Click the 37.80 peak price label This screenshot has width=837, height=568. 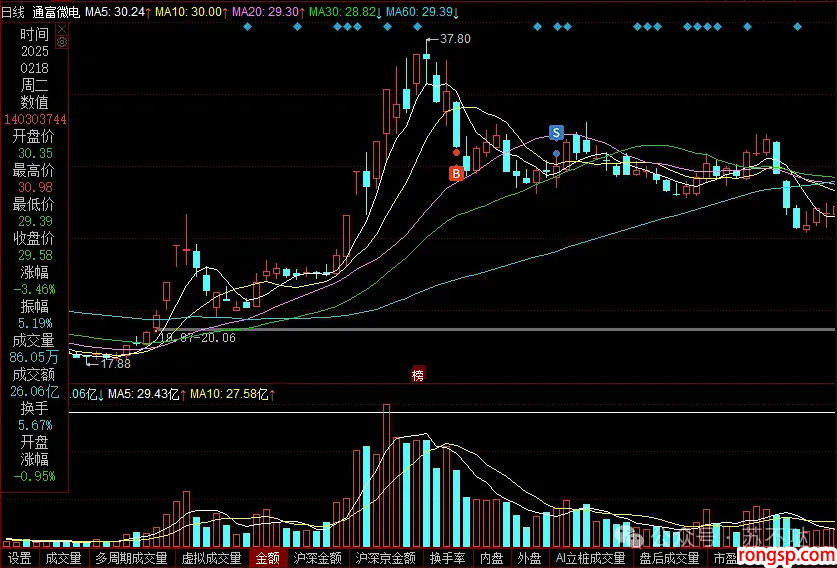coord(454,38)
